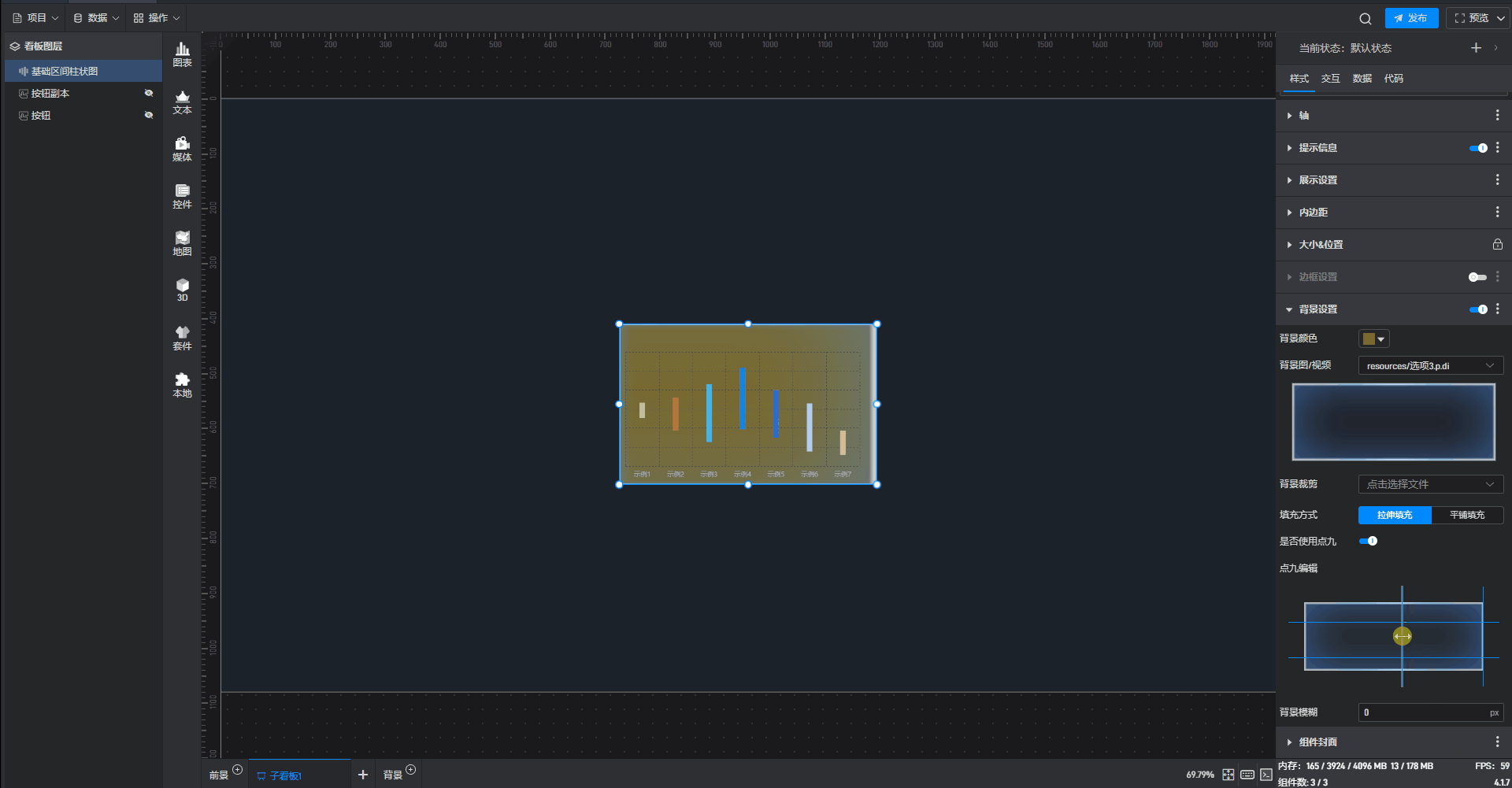The width and height of the screenshot is (1512, 788).
Task: Enable the 边框设置 switch
Action: point(1477,277)
